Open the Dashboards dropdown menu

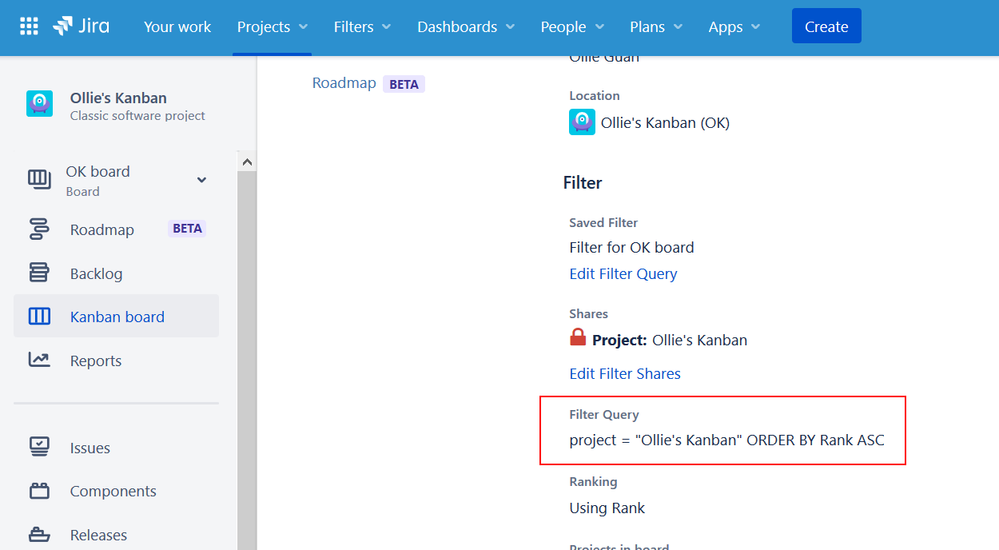[466, 27]
